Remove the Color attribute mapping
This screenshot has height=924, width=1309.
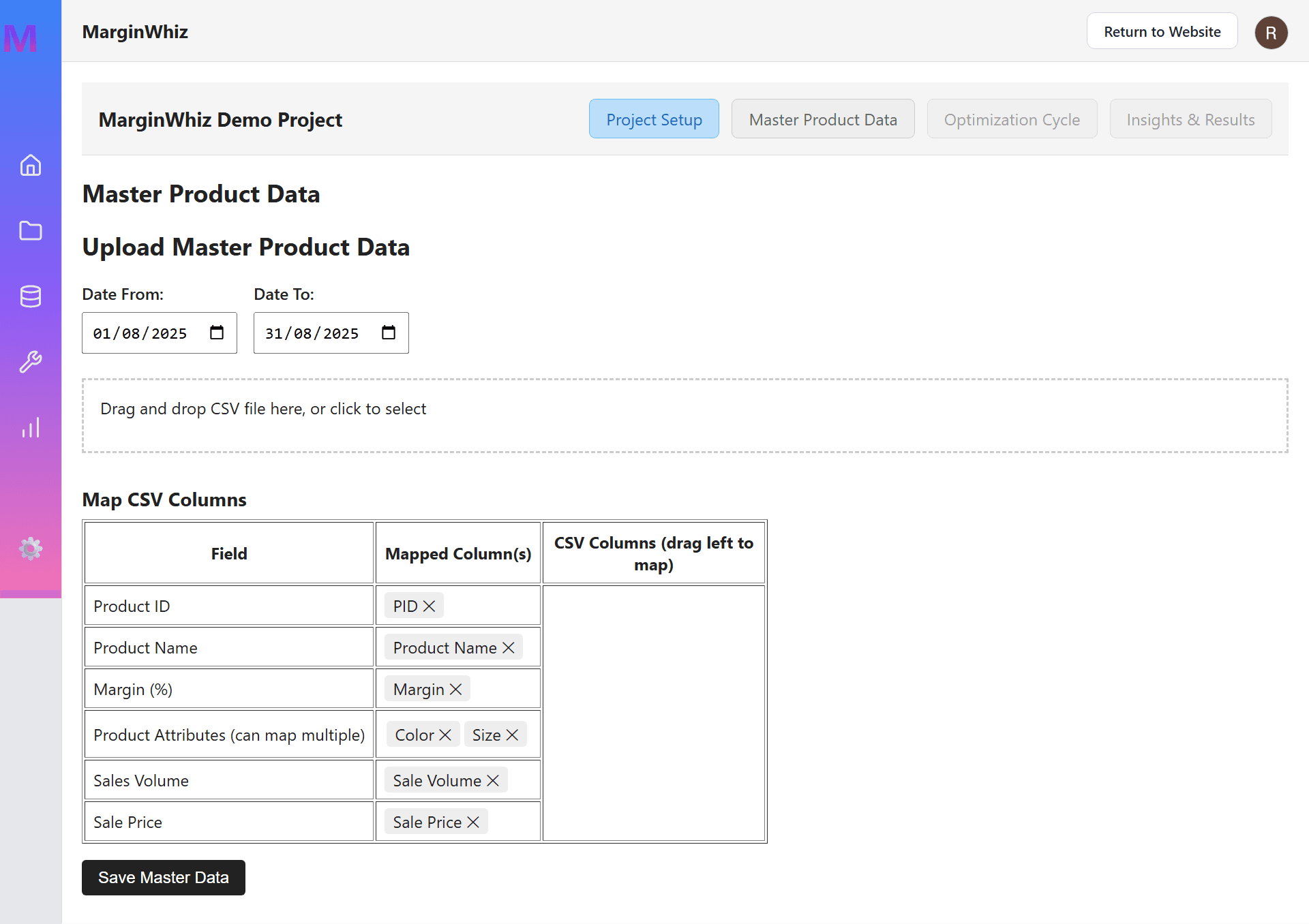pyautogui.click(x=445, y=735)
